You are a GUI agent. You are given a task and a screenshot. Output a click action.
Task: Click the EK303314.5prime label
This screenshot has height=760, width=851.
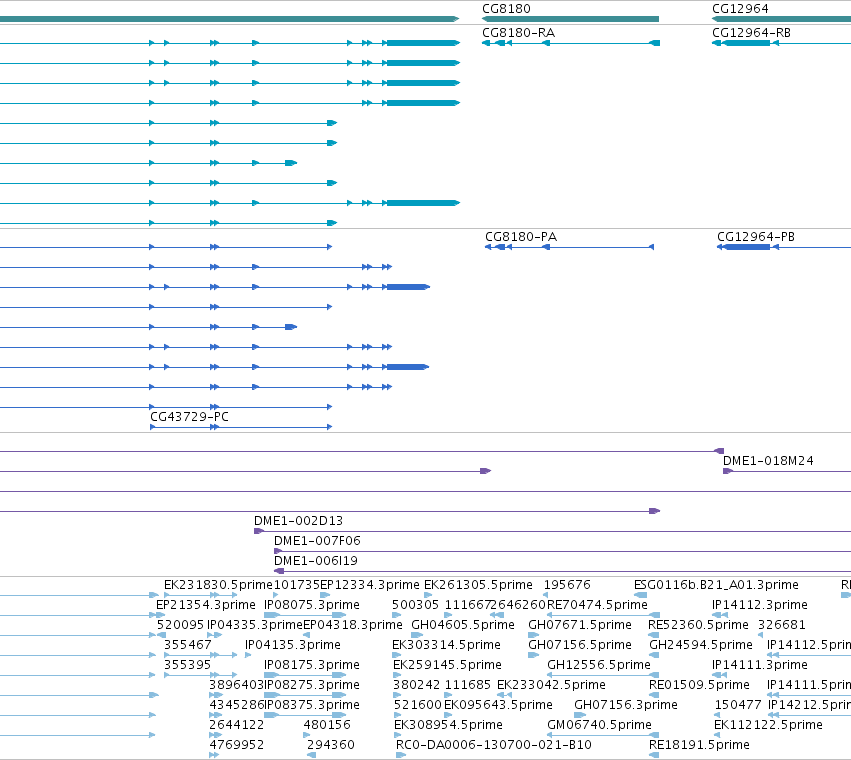coord(447,645)
